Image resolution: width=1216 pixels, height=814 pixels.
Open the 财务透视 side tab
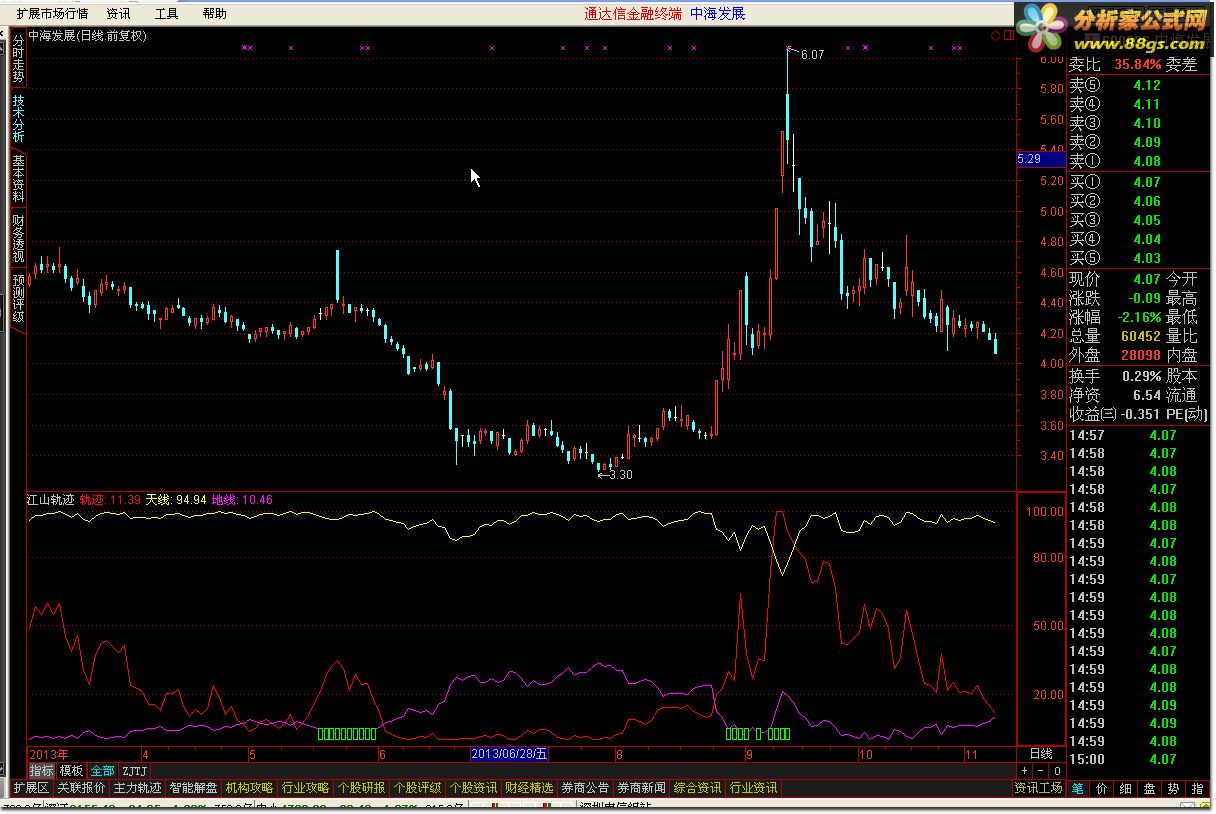point(18,238)
